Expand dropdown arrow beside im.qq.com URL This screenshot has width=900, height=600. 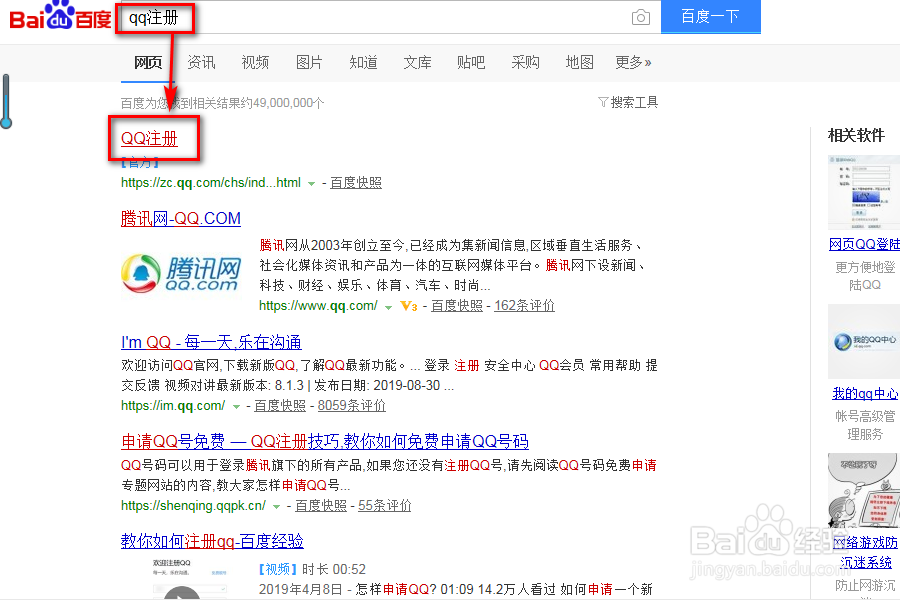pyautogui.click(x=236, y=407)
